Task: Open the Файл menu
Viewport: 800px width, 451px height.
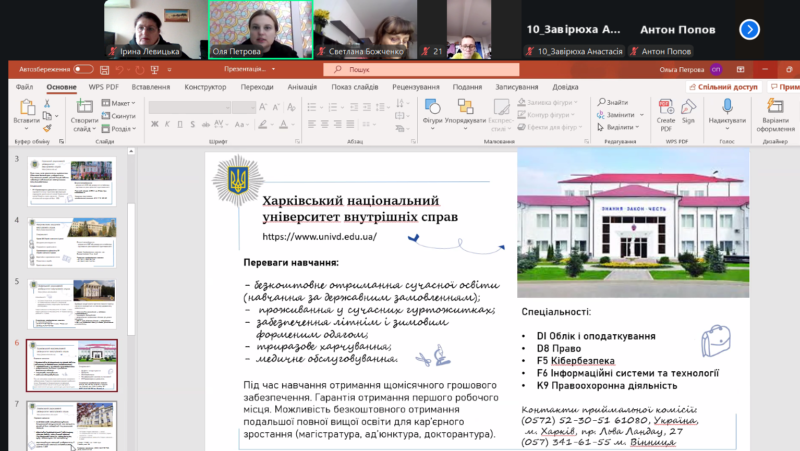Action: pyautogui.click(x=24, y=87)
